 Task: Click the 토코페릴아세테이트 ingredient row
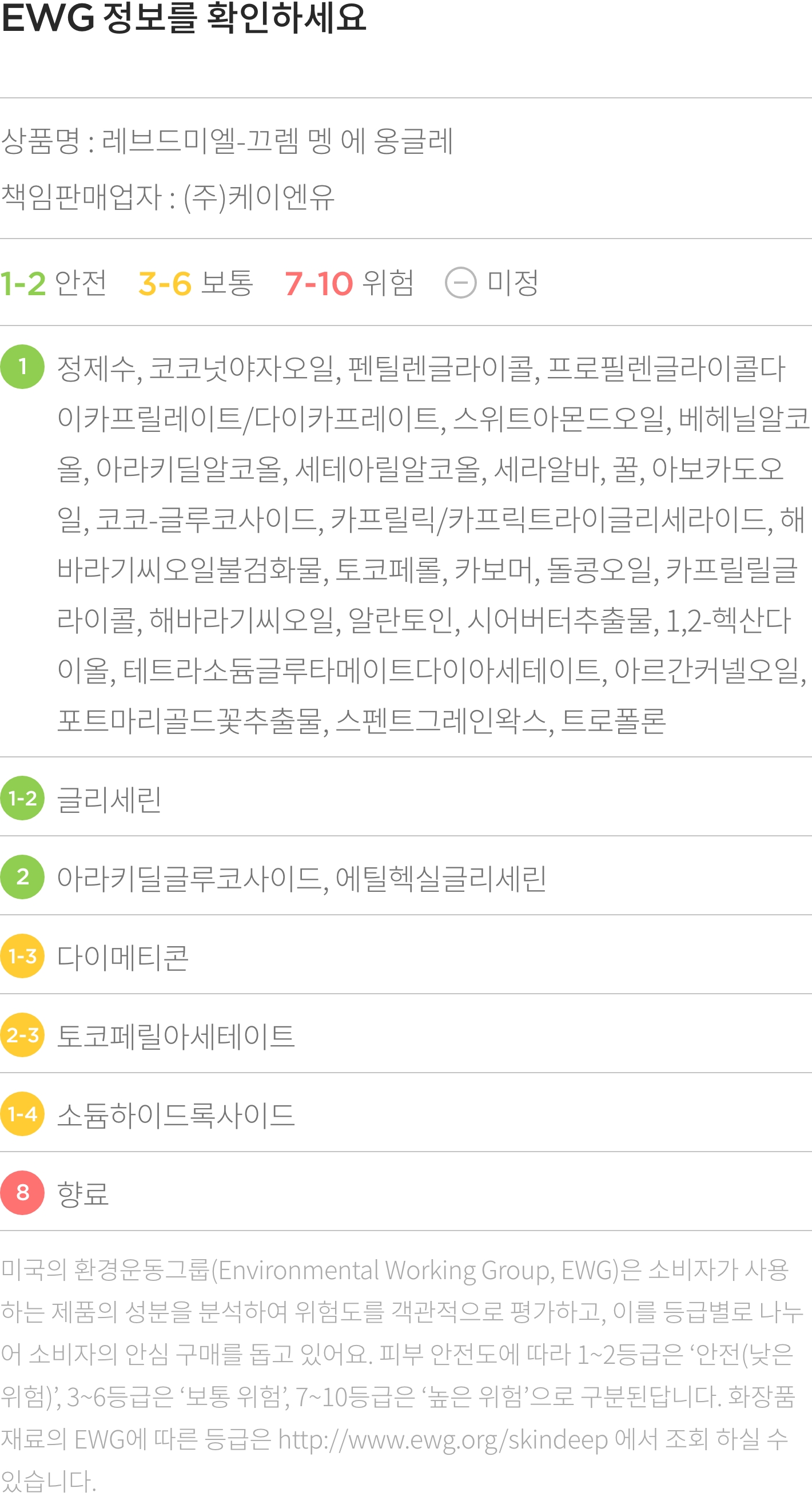[405, 1035]
